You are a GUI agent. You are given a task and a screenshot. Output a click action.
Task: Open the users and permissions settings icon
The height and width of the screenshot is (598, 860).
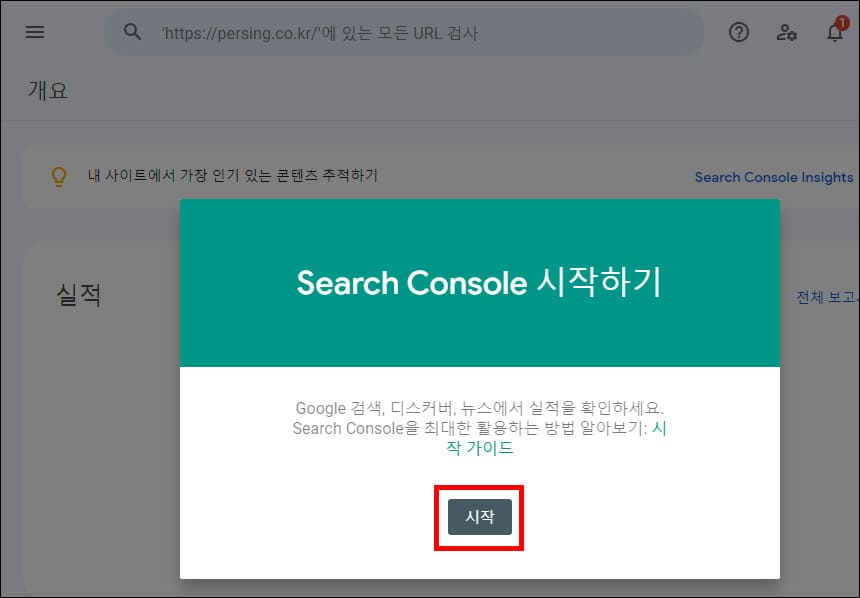coord(788,33)
